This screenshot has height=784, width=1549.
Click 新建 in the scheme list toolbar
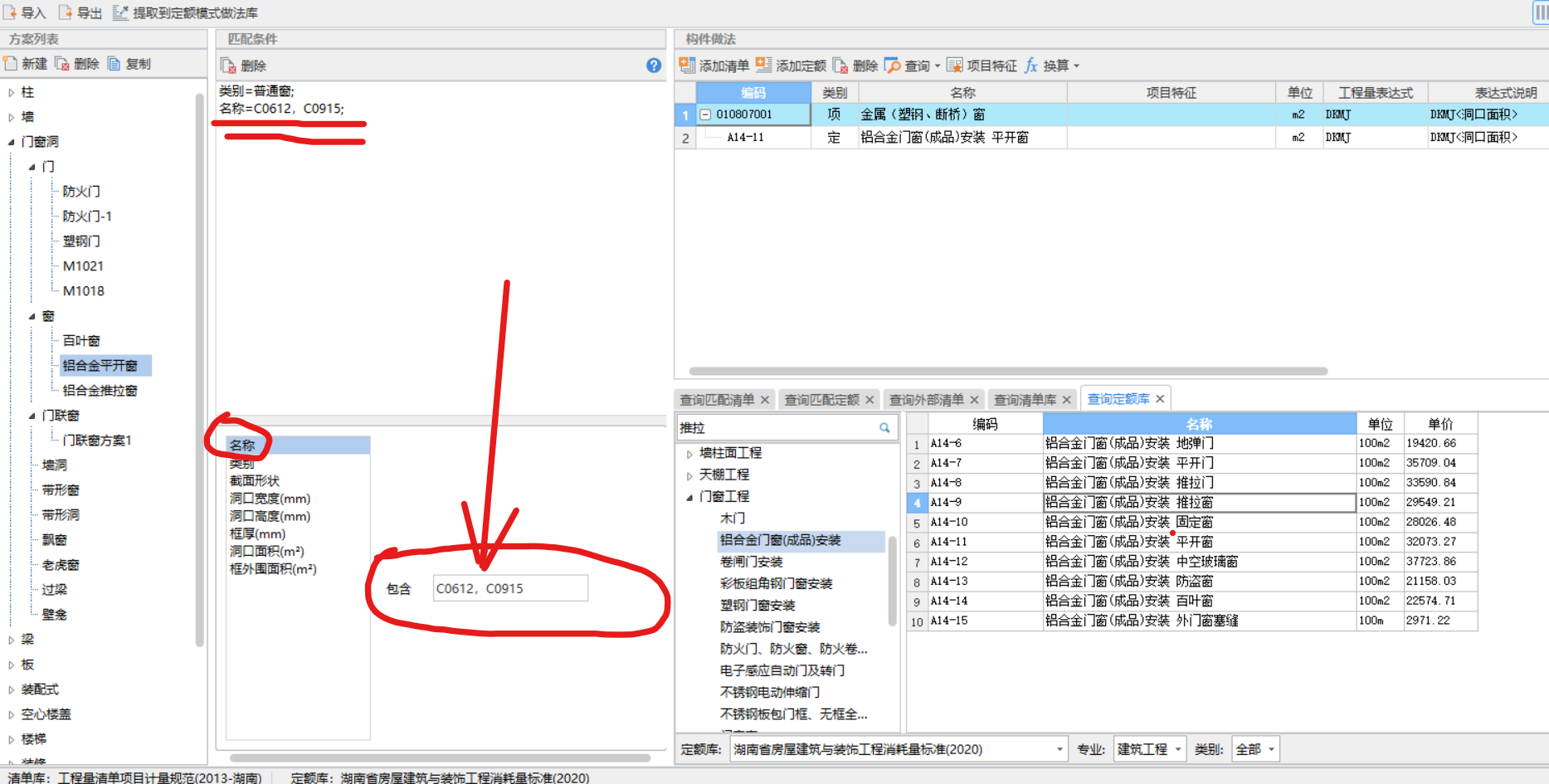pos(26,64)
